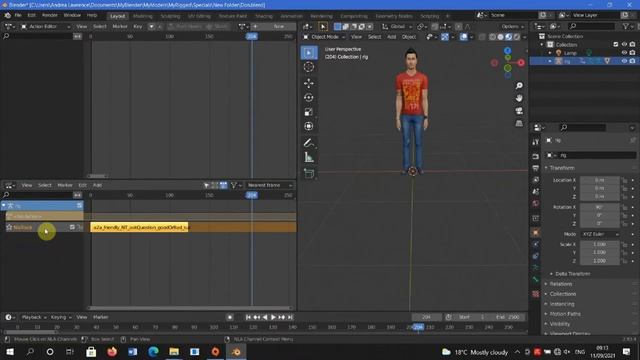Open the XYZ Euler rotation mode dropdown
This screenshot has height=360, width=640.
tap(600, 234)
